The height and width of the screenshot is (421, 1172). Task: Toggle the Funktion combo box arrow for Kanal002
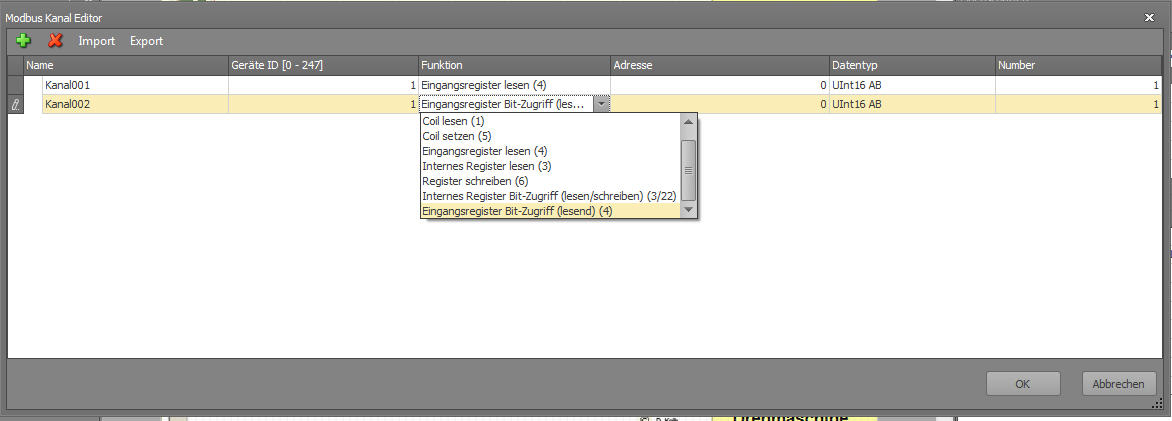tap(602, 105)
